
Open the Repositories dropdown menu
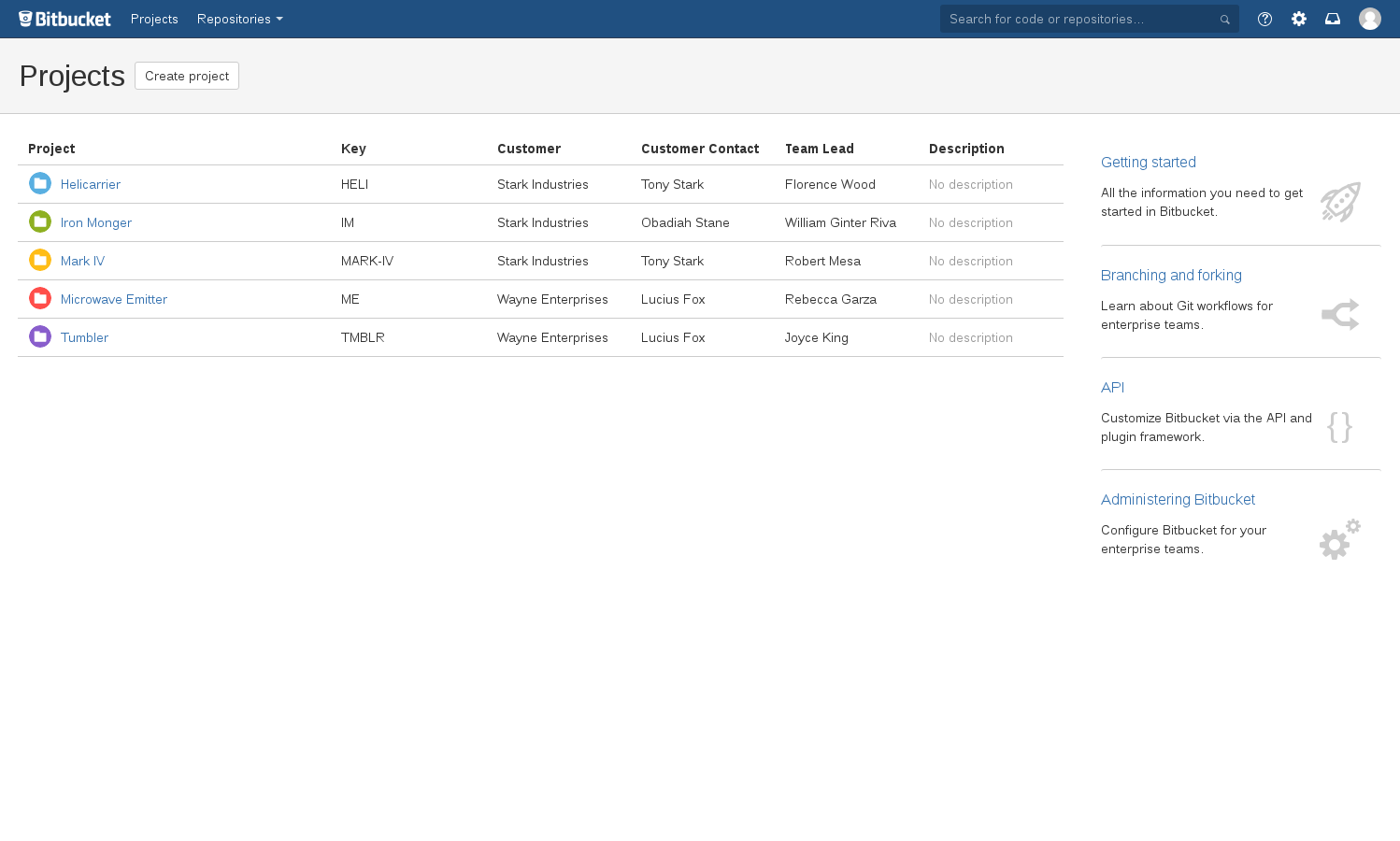(239, 19)
